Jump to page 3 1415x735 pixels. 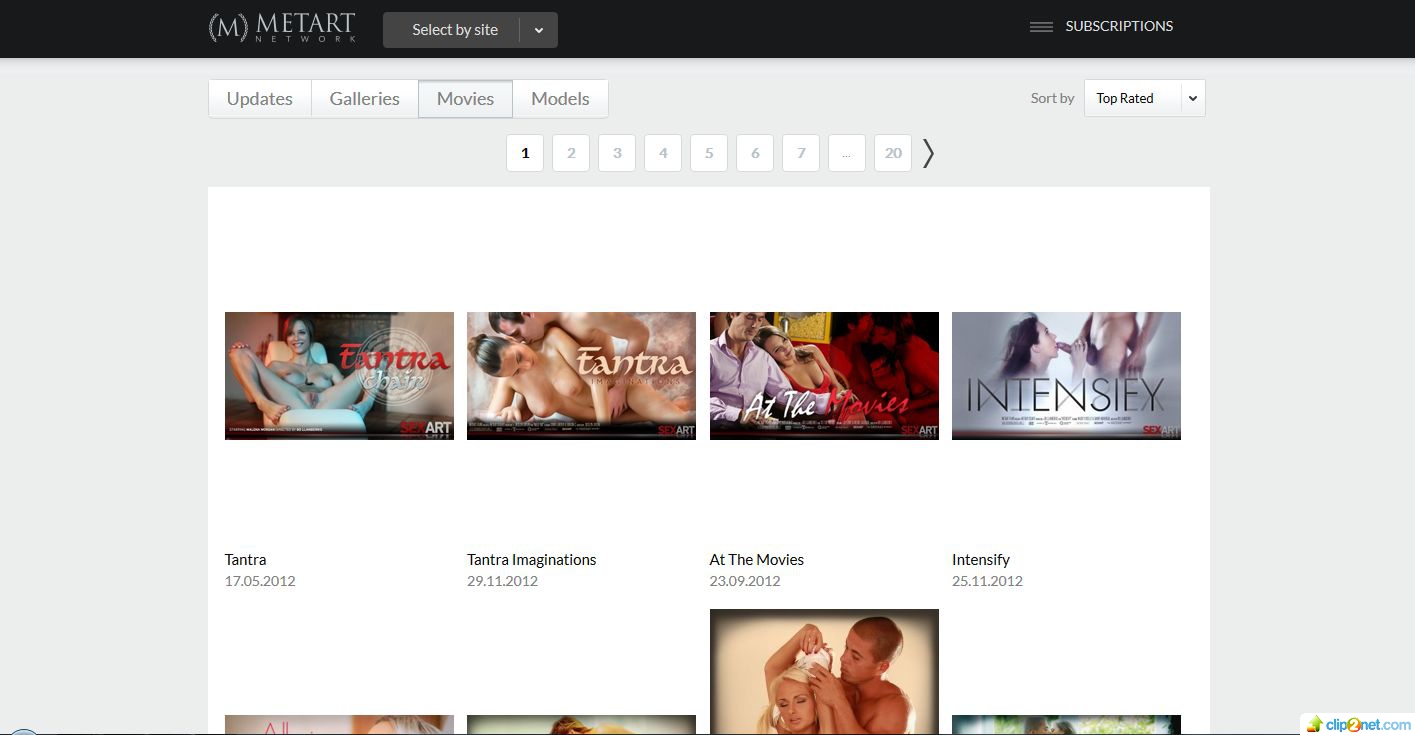[x=617, y=153]
